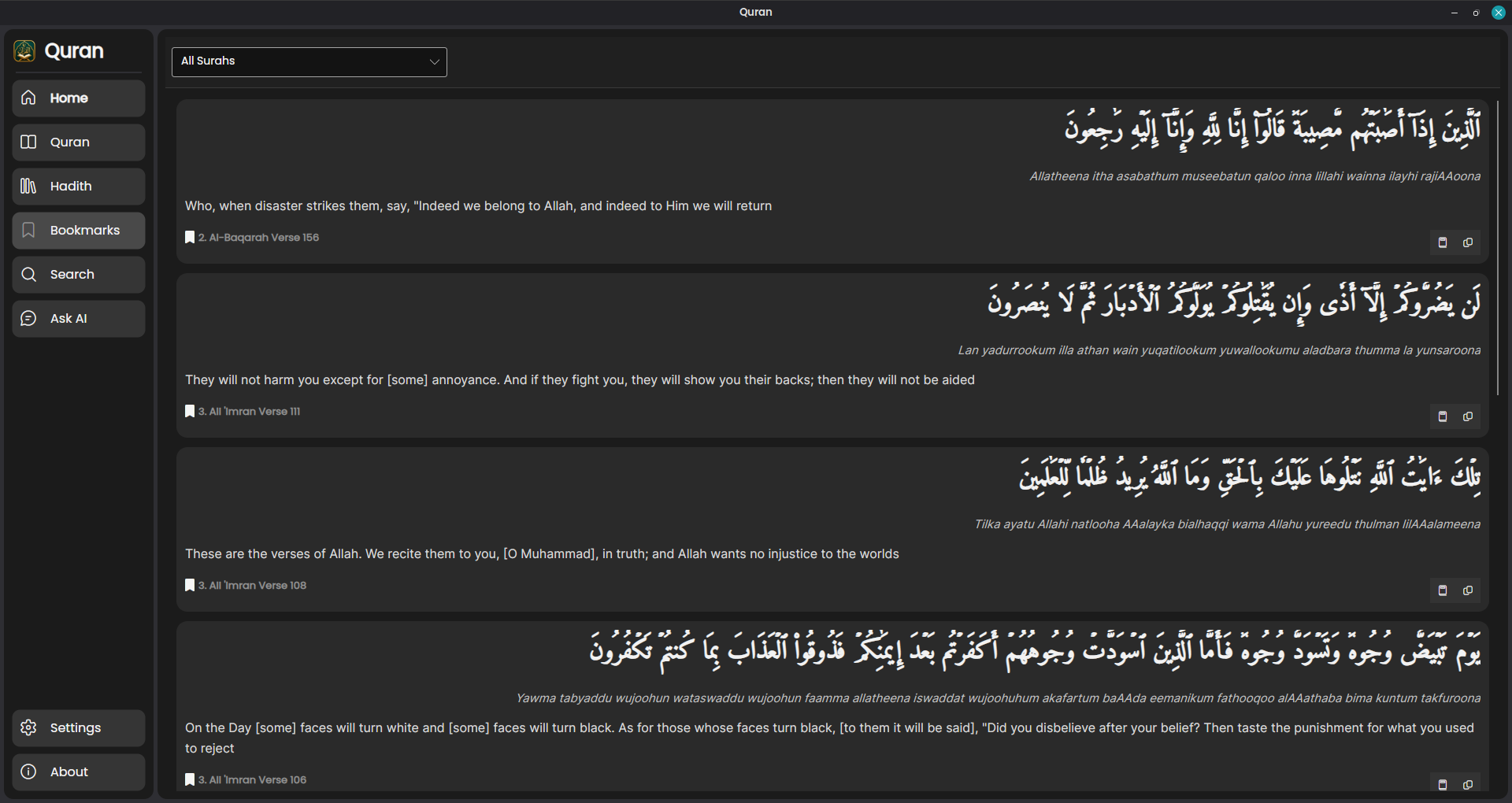Open the Quran reading section
Screen dimensions: 1512x803
click(79, 142)
